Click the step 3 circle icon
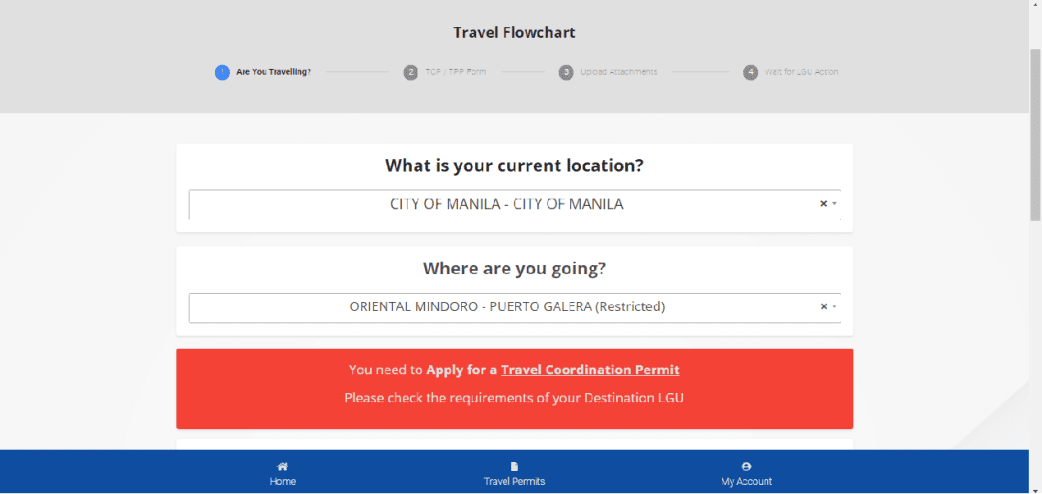This screenshot has height=494, width=1042. [x=566, y=72]
